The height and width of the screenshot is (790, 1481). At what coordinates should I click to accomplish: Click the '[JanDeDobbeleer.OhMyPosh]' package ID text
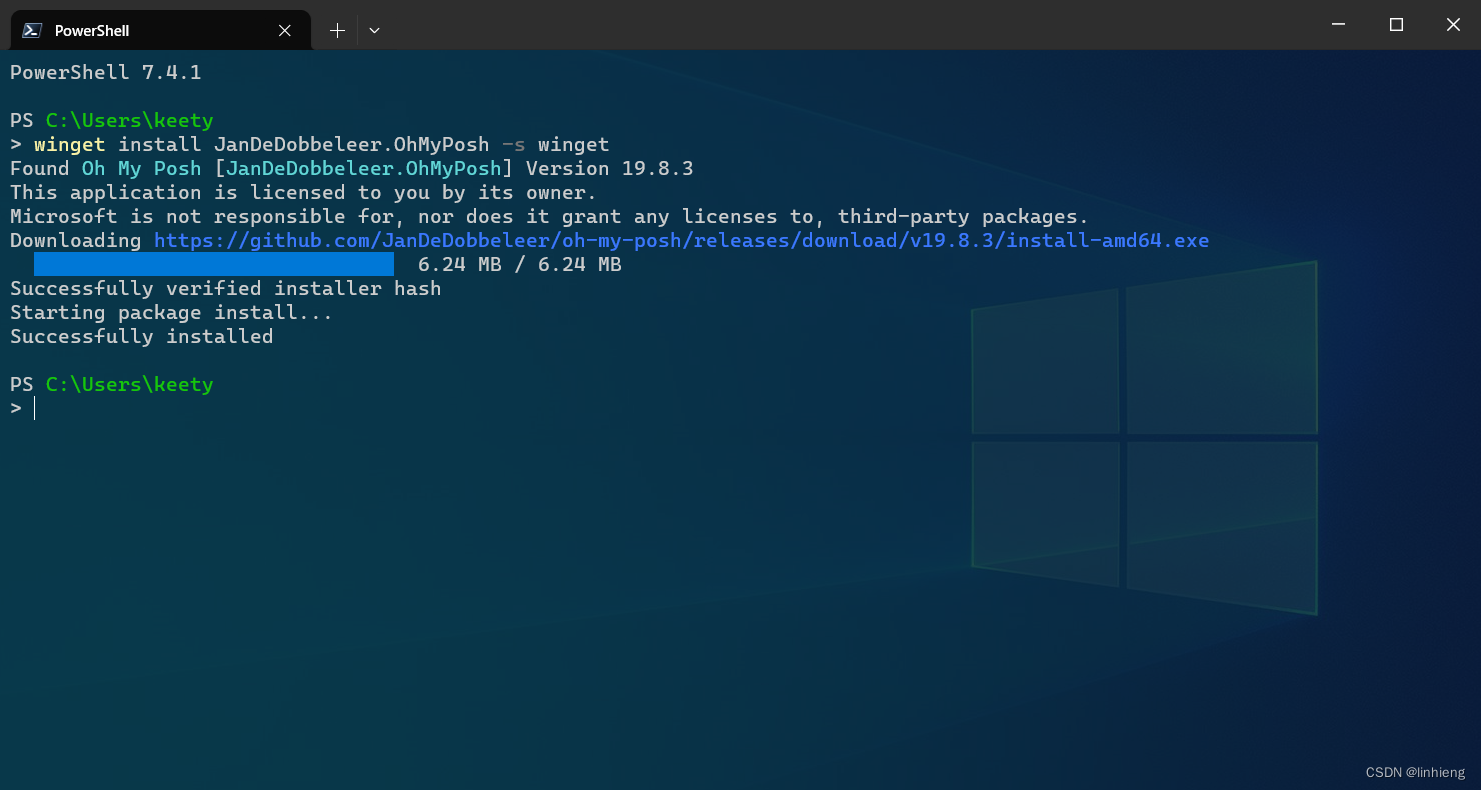[x=364, y=168]
